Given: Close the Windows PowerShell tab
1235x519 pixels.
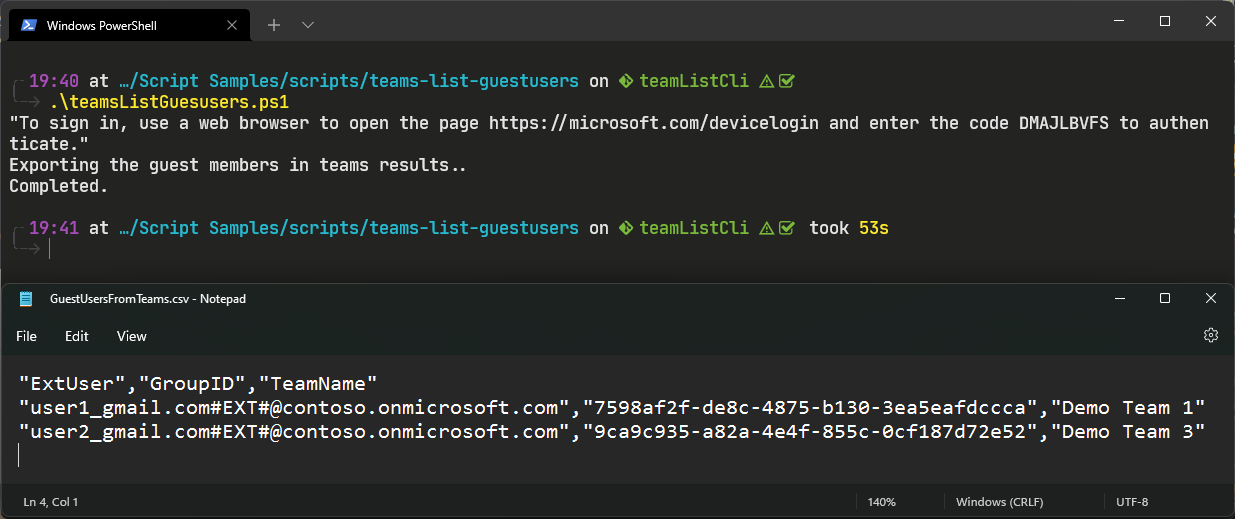Looking at the screenshot, I should (x=231, y=25).
